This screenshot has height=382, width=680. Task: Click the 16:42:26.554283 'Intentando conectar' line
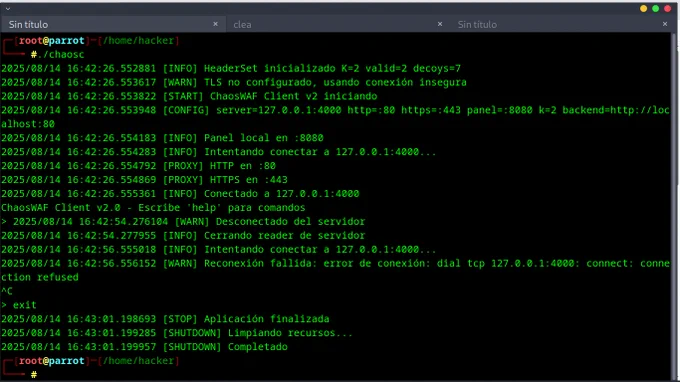click(x=219, y=152)
